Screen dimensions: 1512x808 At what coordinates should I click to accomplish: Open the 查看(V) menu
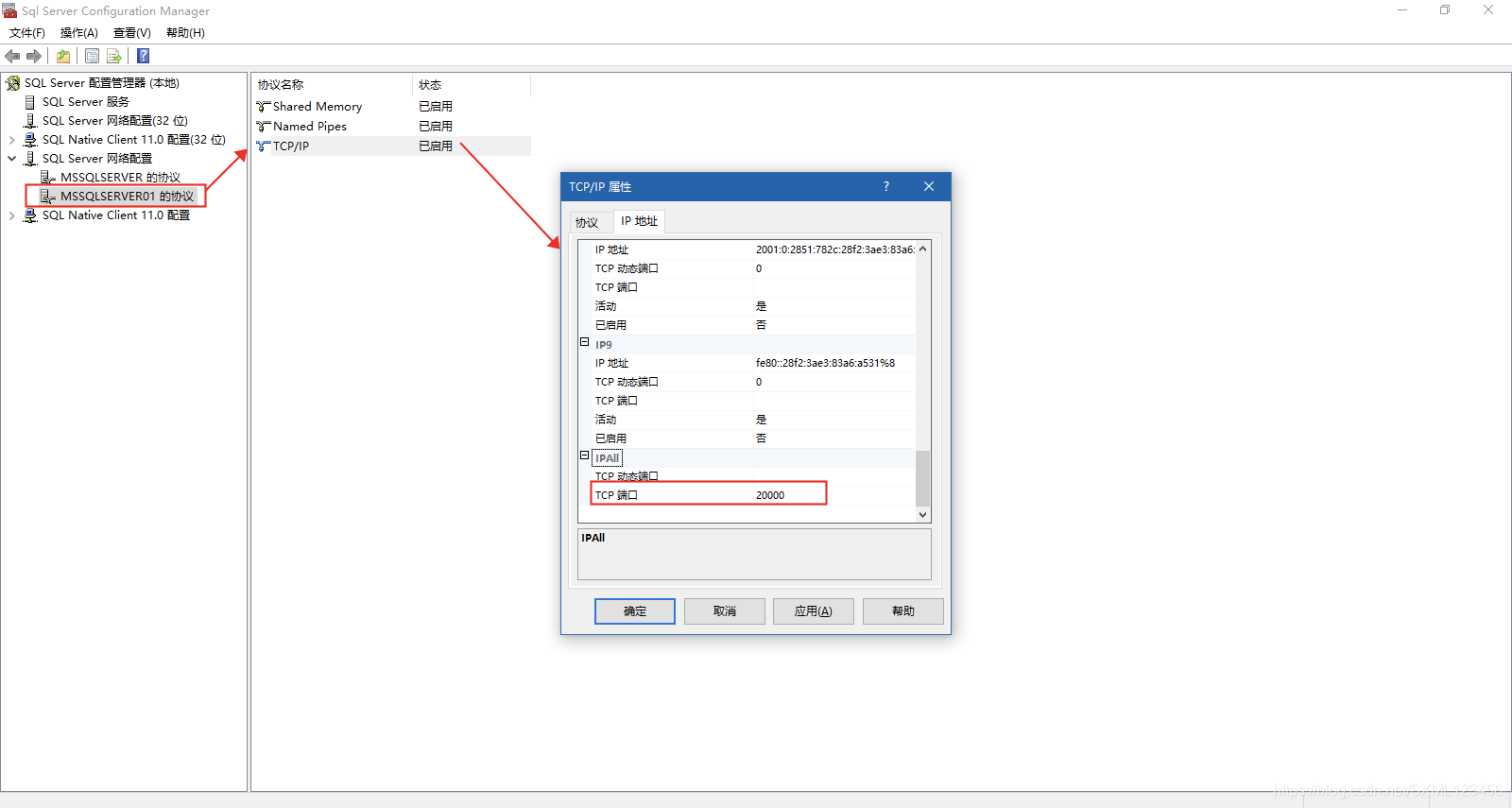click(132, 33)
